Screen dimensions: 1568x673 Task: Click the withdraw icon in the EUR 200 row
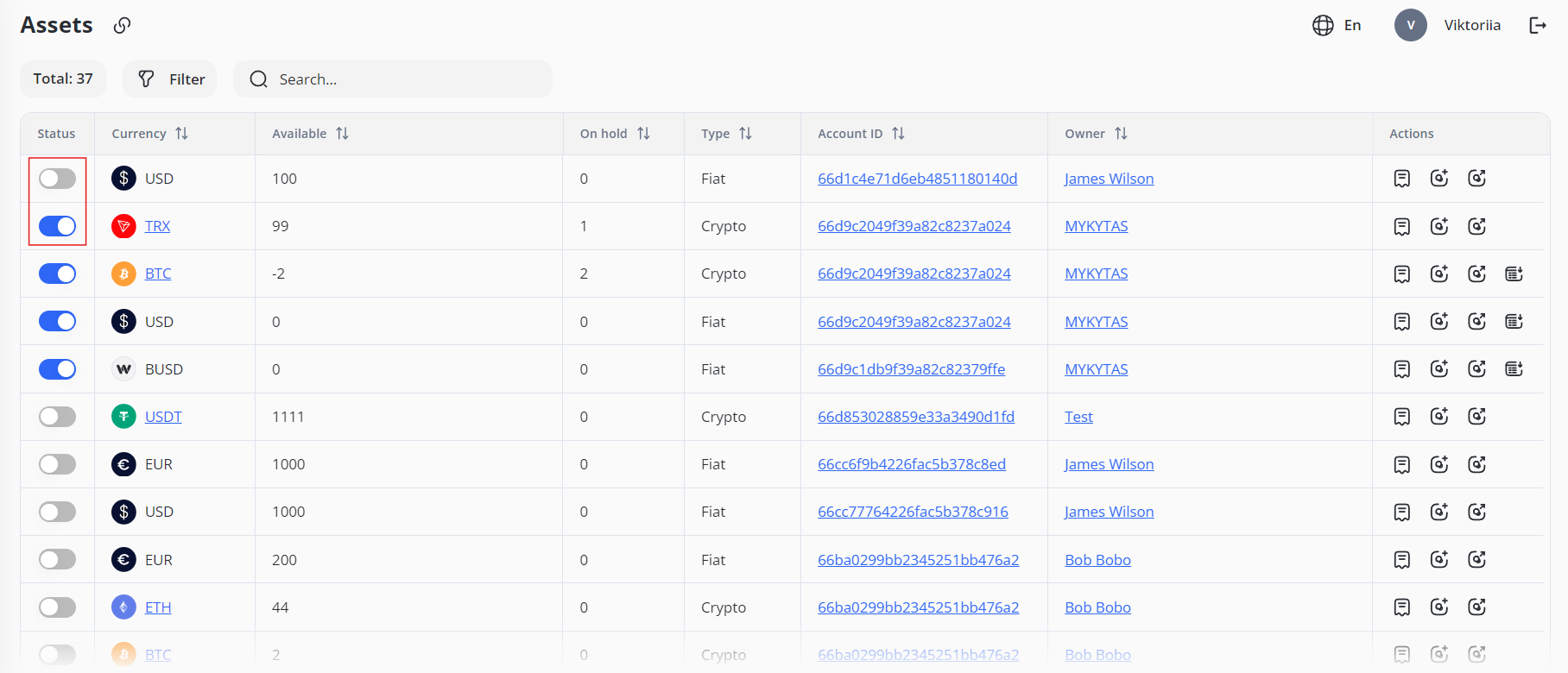point(1477,560)
